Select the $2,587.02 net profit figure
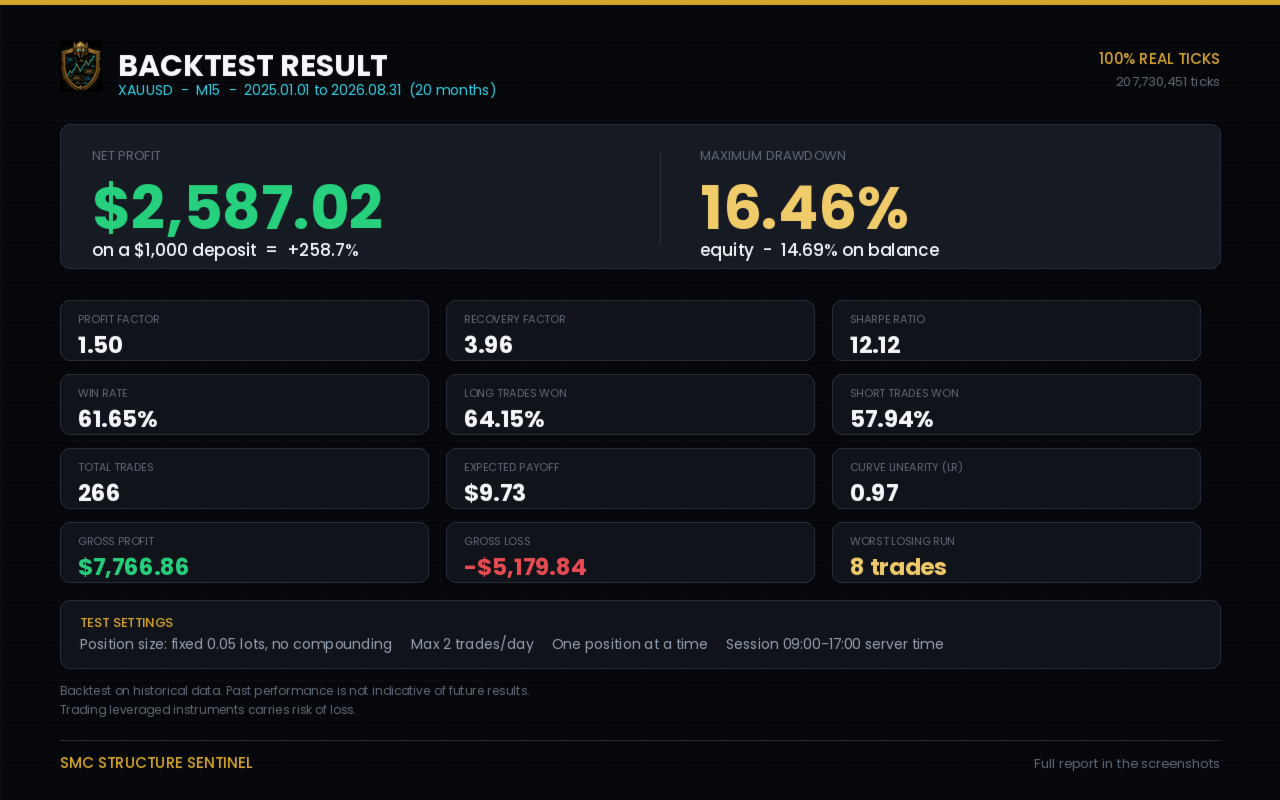 click(238, 207)
